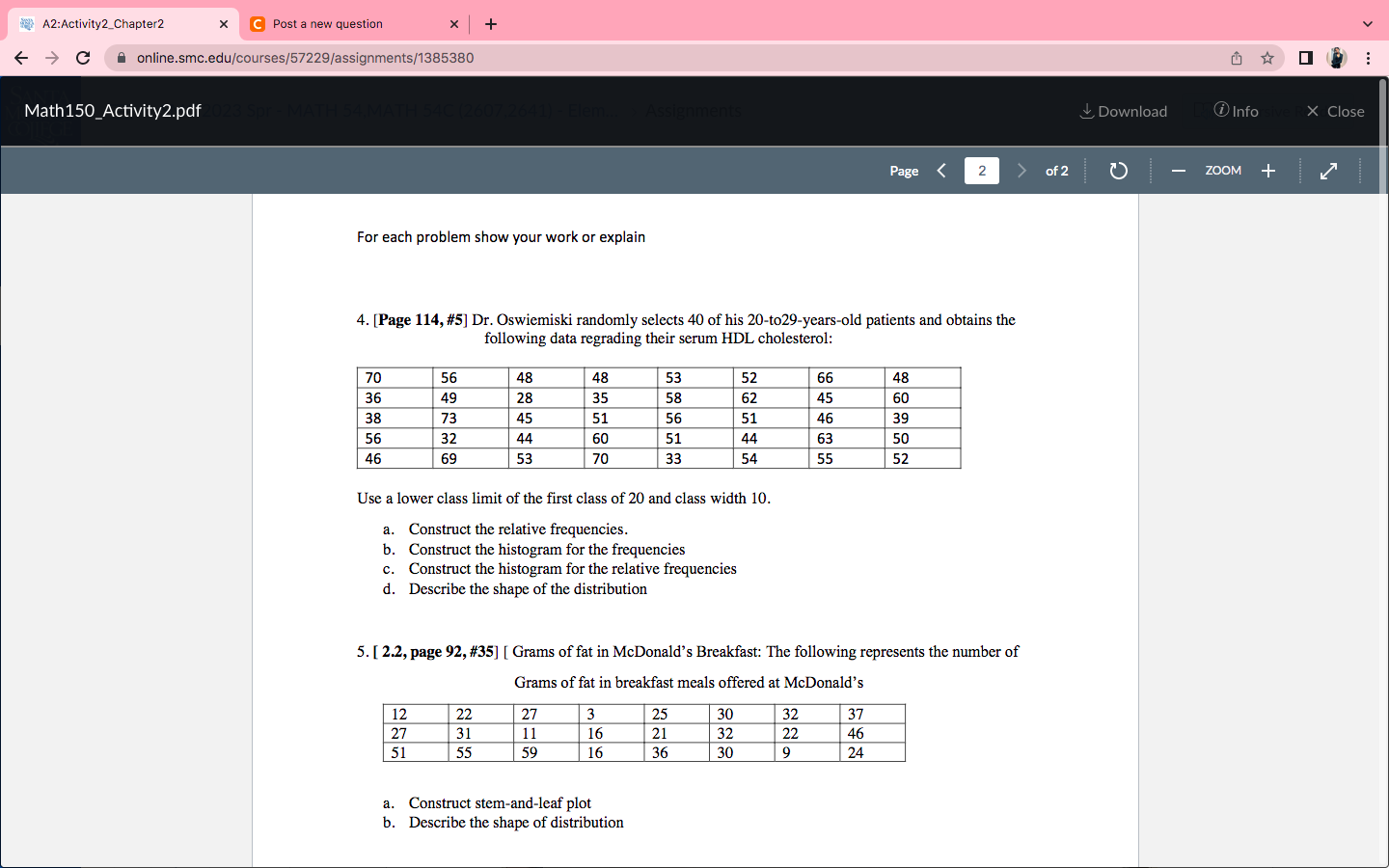Enter fullscreen view using the expand arrows icon
The image size is (1389, 868).
pyautogui.click(x=1328, y=170)
